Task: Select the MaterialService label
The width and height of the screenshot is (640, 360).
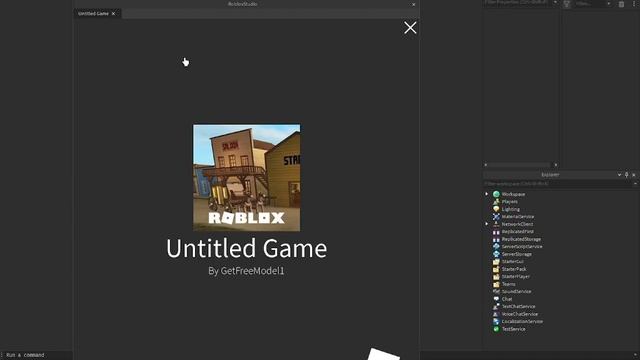Action: tap(518, 217)
